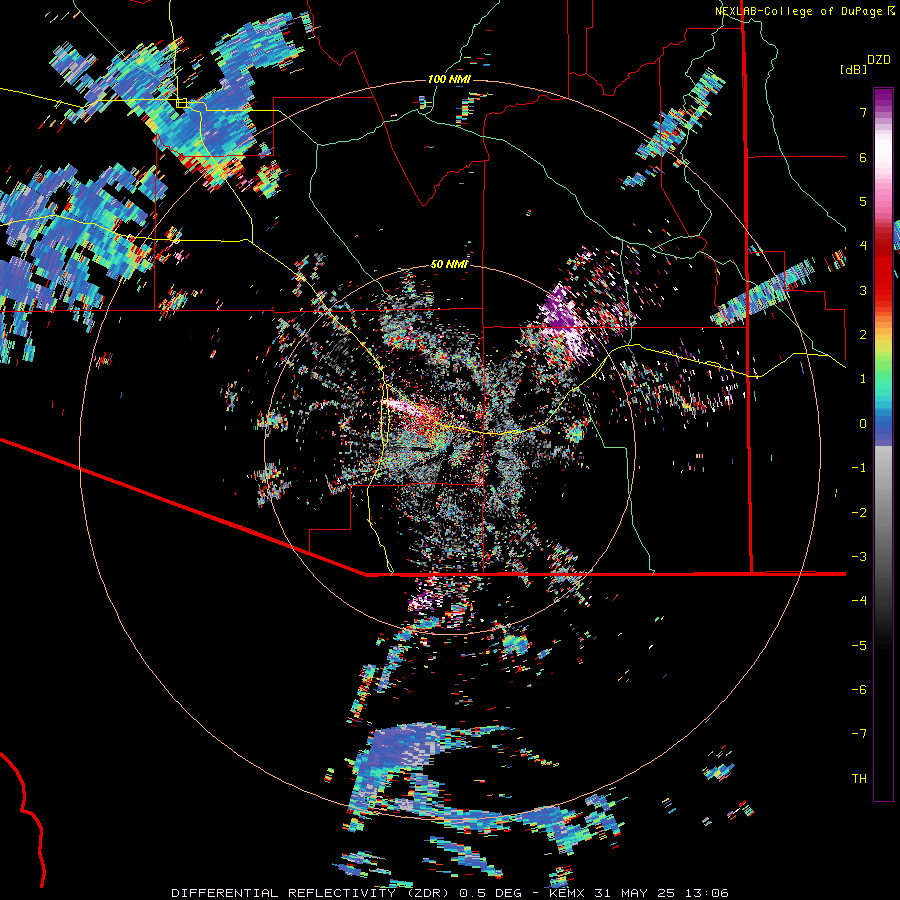Click the '-3' value on the color scale

859,557
